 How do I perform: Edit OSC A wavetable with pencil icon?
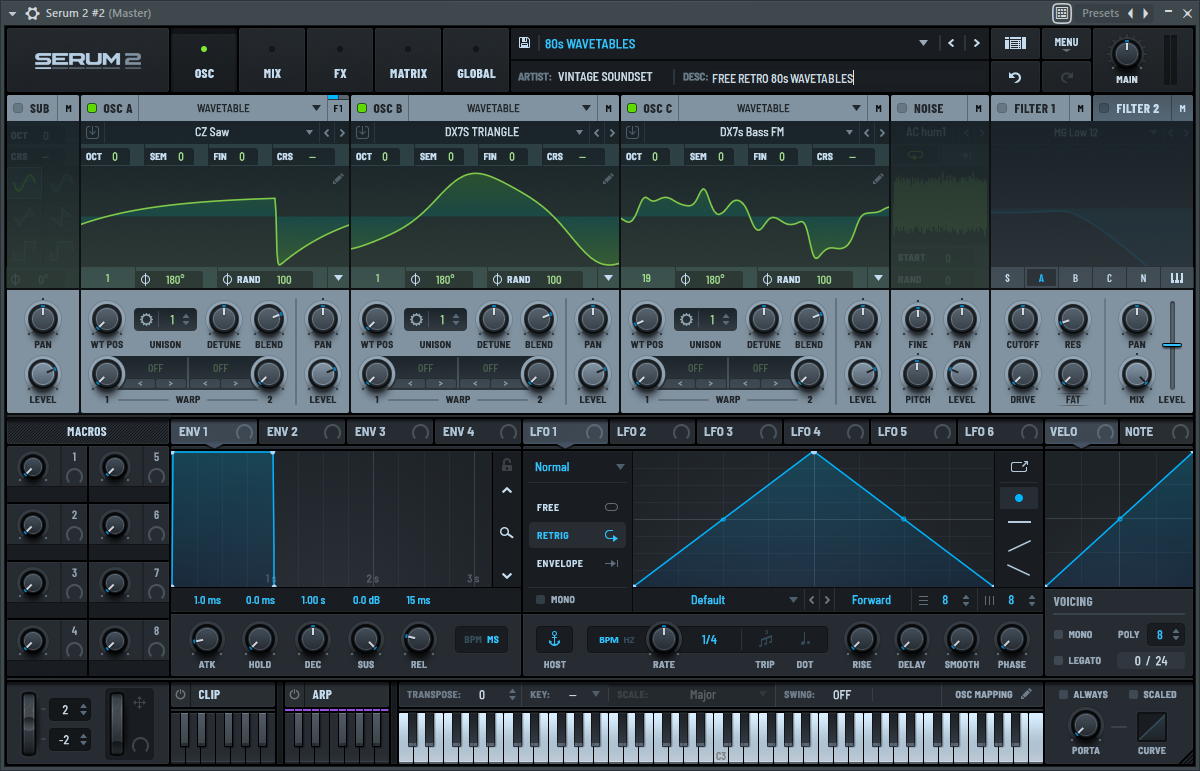pos(339,178)
